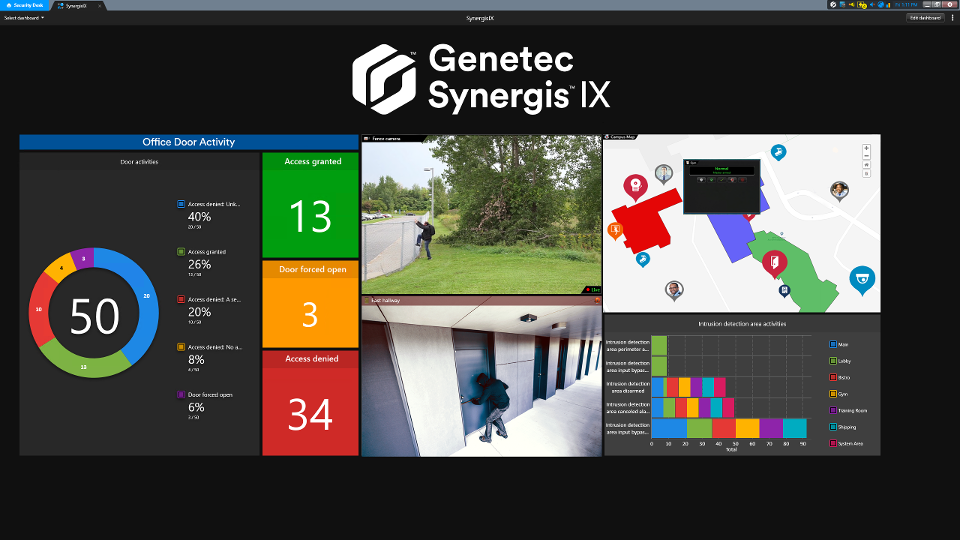The image size is (960, 540).
Task: Select the East hallway camera feed
Action: [x=482, y=380]
